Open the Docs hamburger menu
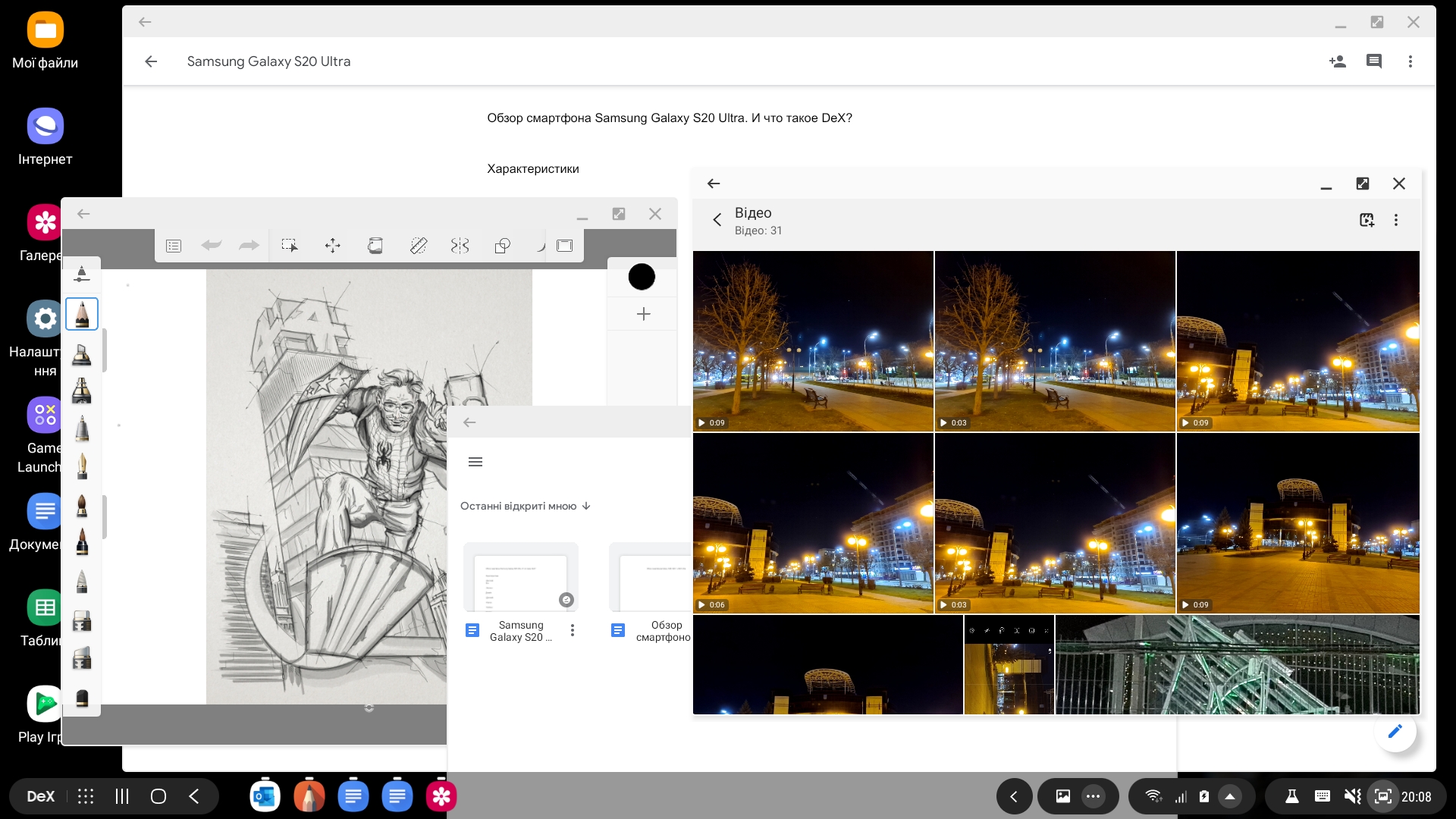Viewport: 1456px width, 819px height. 475,462
